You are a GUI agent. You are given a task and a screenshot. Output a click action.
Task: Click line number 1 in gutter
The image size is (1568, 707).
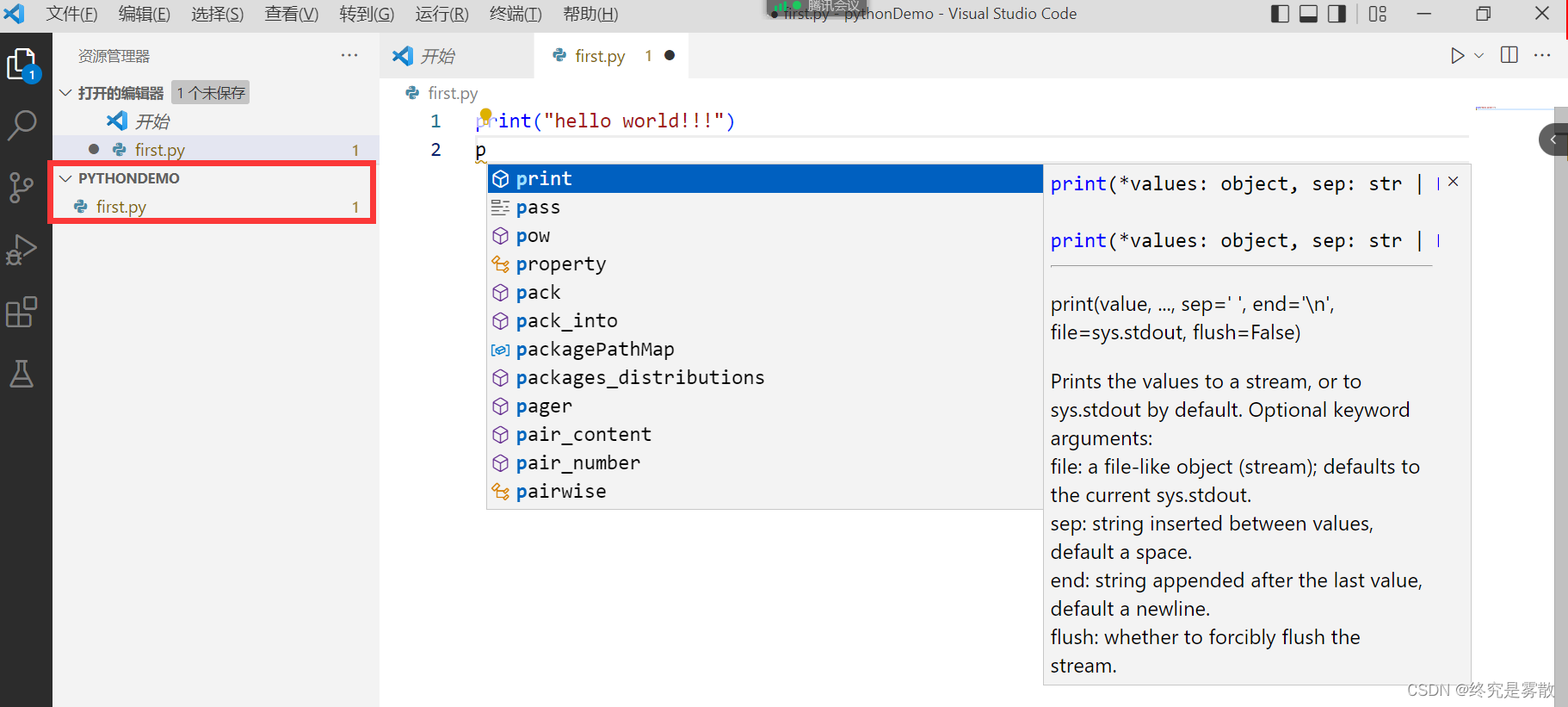pos(435,121)
